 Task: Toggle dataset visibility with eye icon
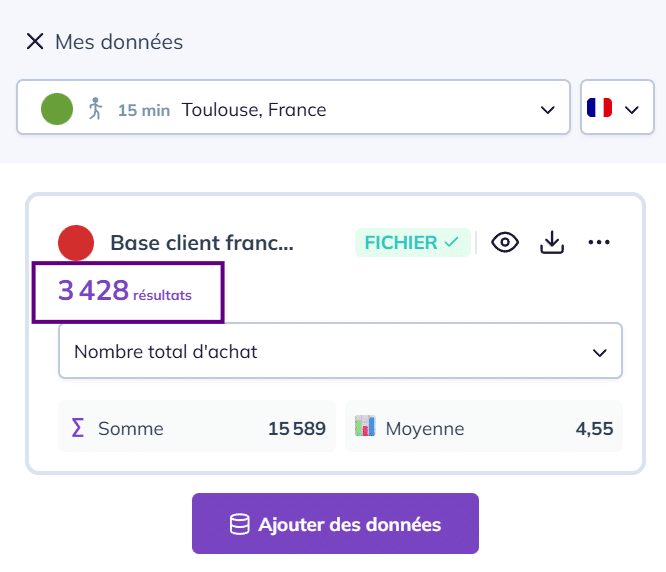click(505, 242)
